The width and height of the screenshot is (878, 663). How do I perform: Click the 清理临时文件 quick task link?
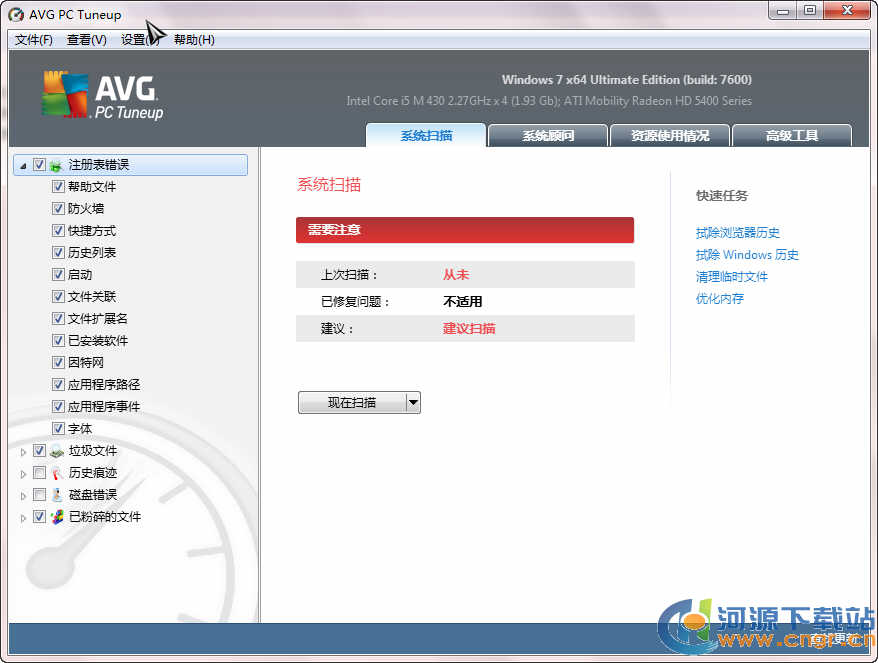tap(732, 277)
